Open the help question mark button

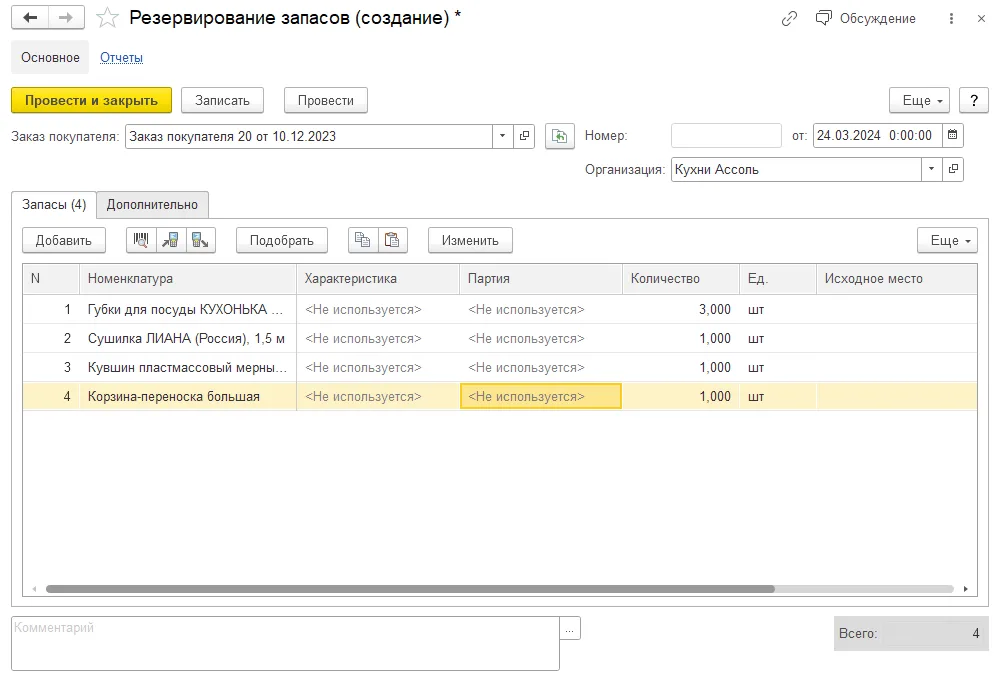coord(974,100)
